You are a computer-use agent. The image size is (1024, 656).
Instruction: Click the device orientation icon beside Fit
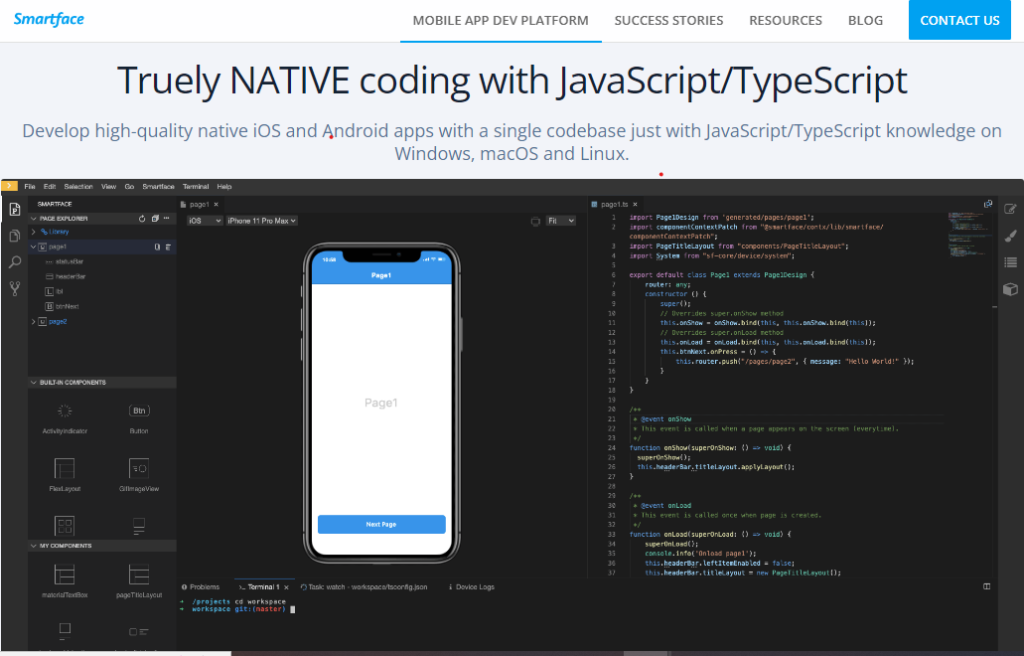pyautogui.click(x=536, y=221)
